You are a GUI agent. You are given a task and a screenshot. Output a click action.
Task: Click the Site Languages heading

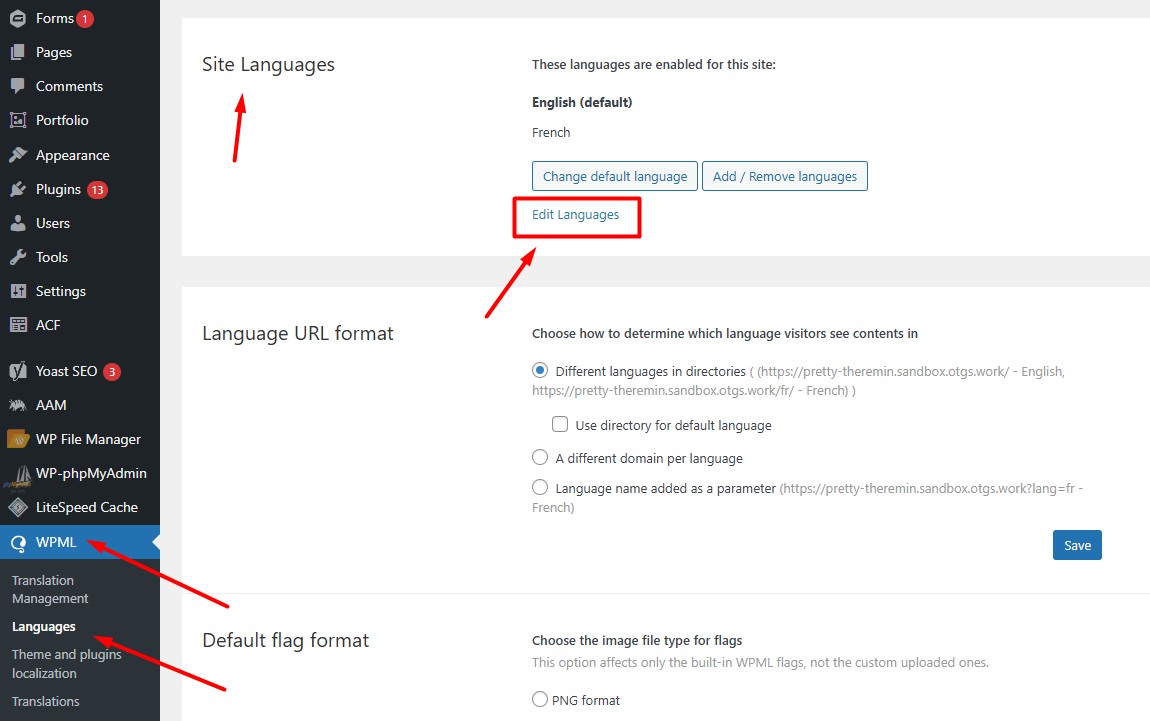coord(268,65)
